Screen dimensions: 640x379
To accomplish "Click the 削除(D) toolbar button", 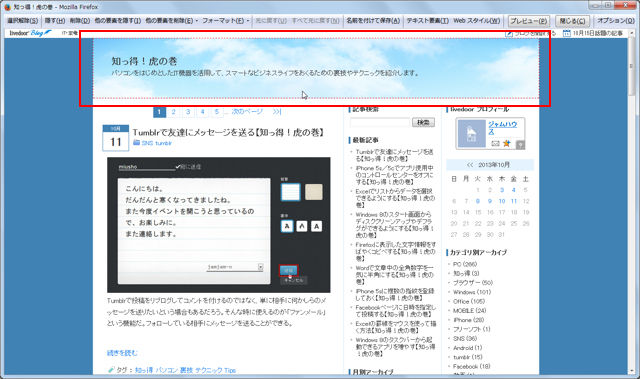I will pyautogui.click(x=79, y=20).
